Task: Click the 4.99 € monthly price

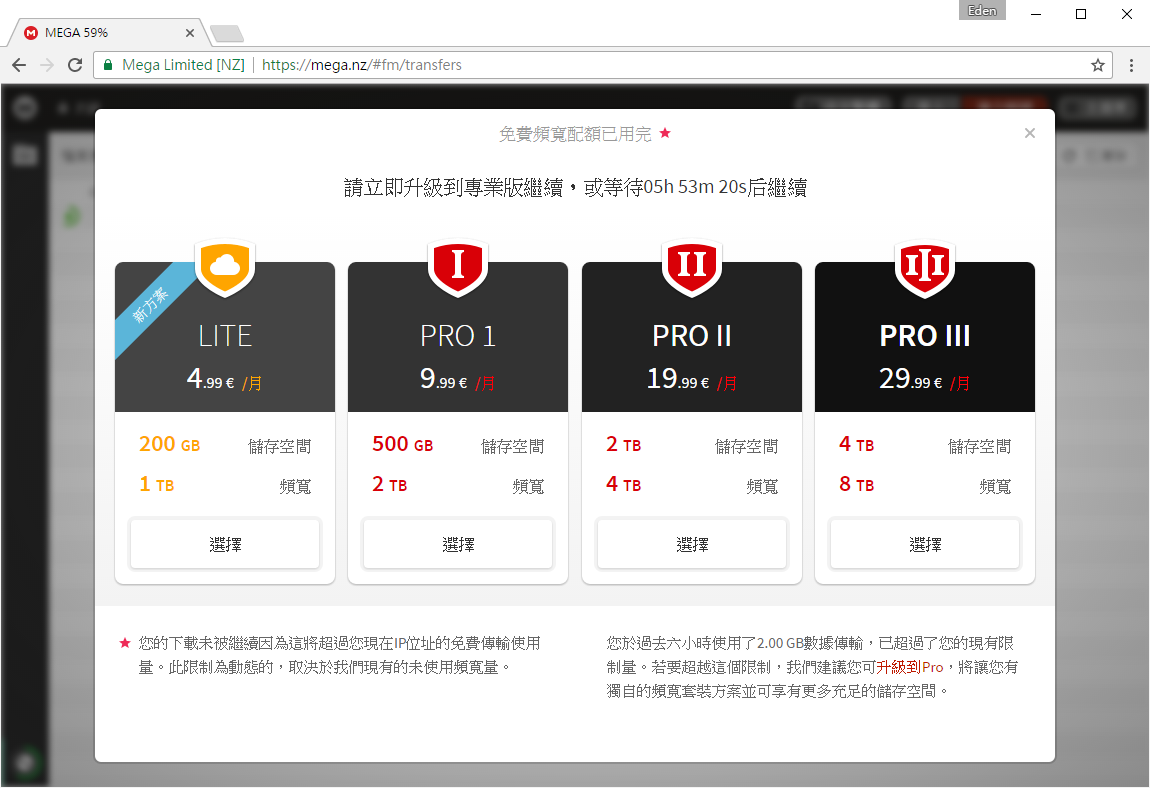Action: pos(224,379)
